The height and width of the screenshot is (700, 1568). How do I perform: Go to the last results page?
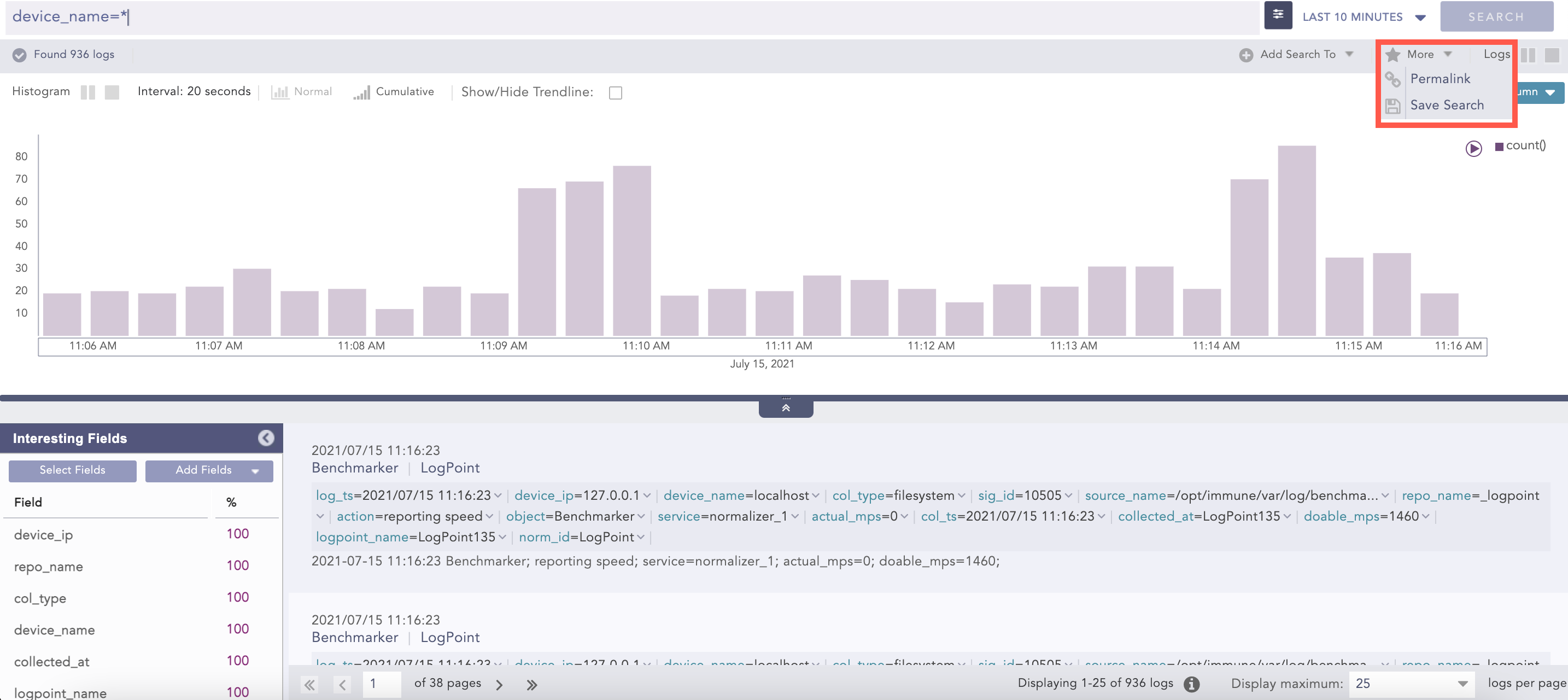click(531, 684)
